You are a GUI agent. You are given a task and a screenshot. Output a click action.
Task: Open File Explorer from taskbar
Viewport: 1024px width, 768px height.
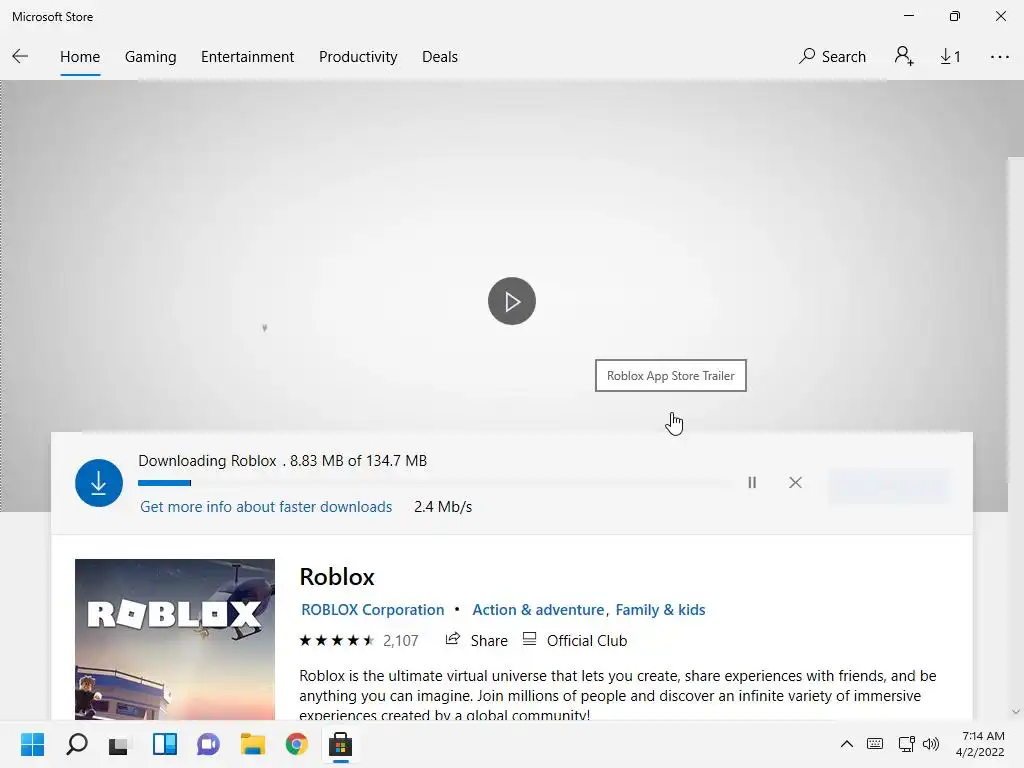252,744
